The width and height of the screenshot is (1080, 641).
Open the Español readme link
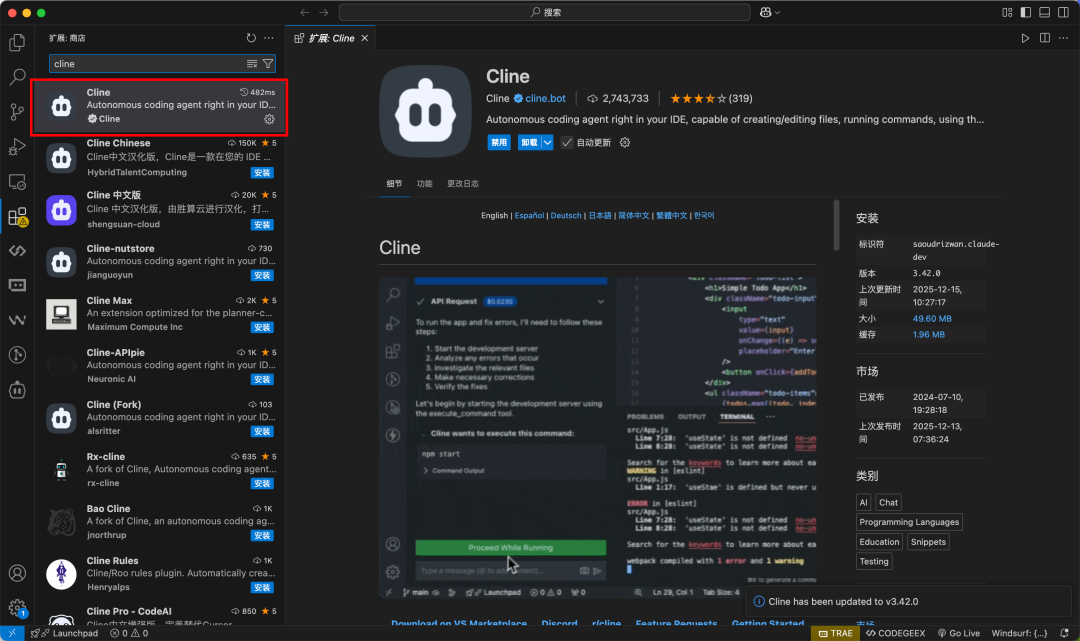tap(529, 216)
